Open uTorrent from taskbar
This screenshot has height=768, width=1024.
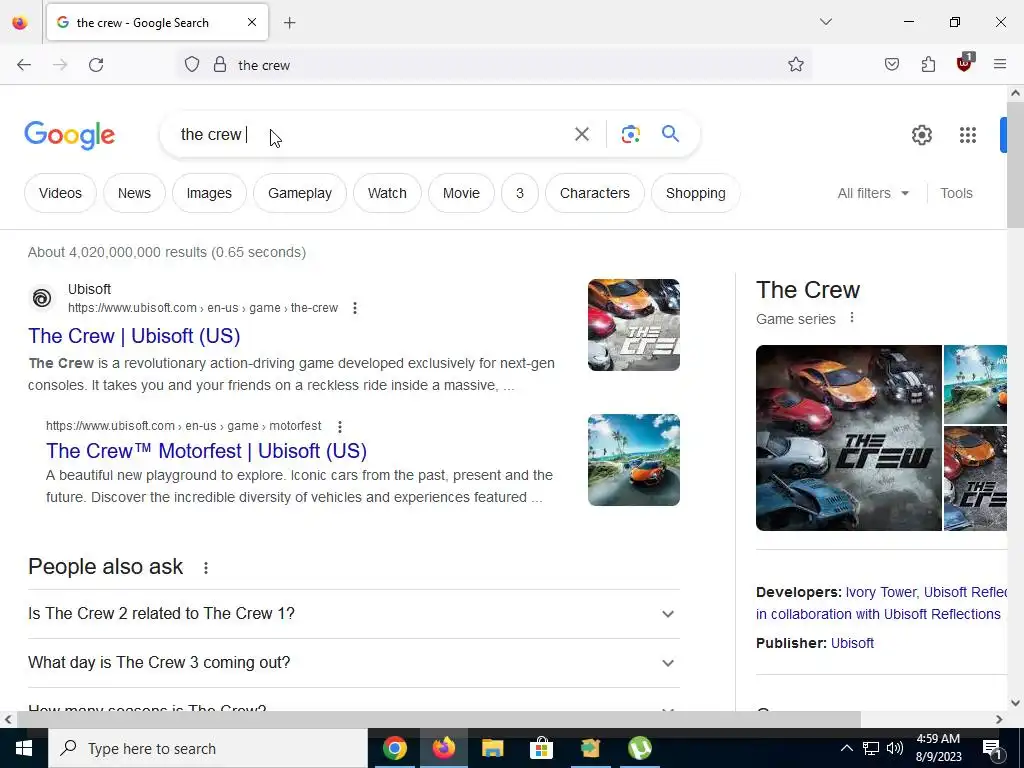[x=639, y=748]
